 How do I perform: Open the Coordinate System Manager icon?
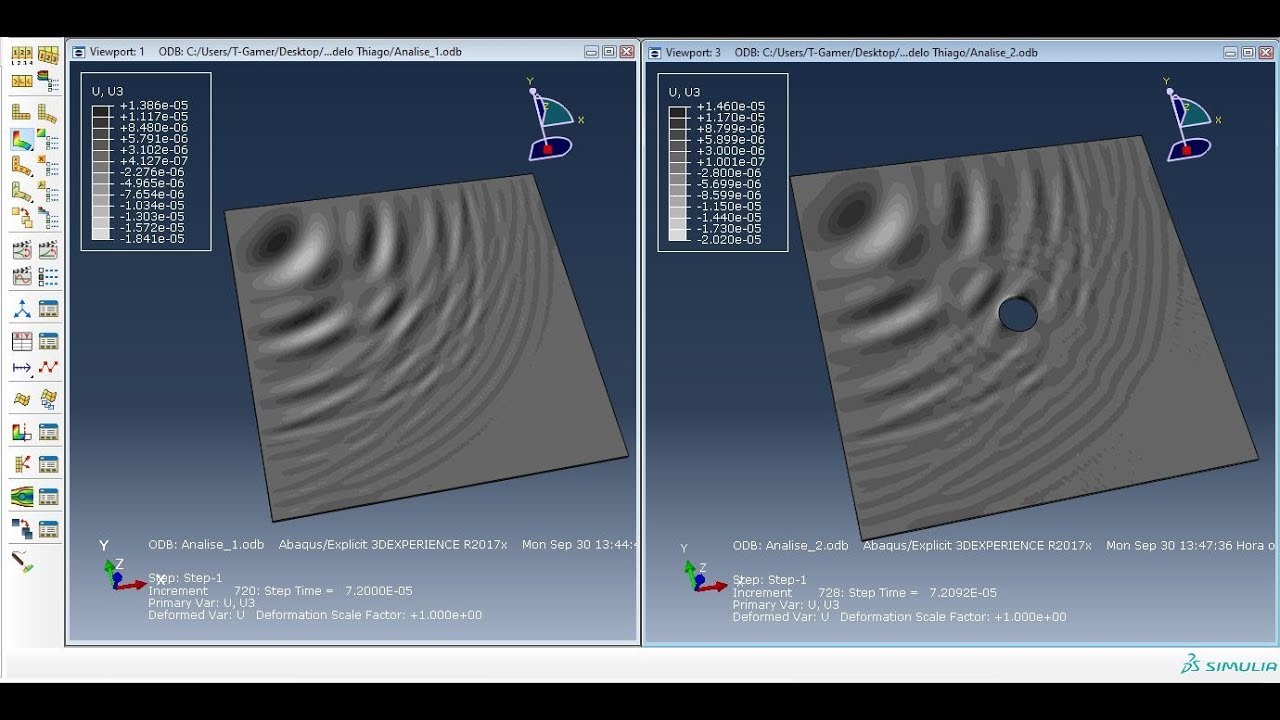pyautogui.click(x=47, y=309)
